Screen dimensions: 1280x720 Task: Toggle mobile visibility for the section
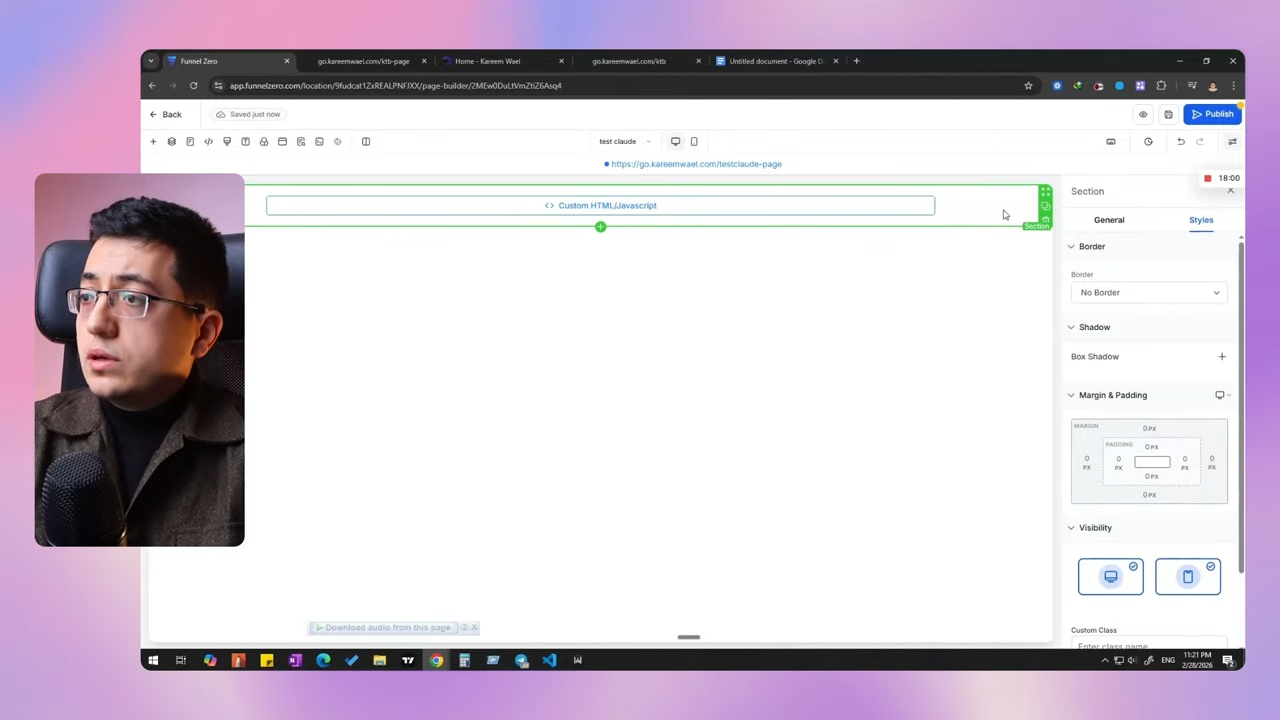click(x=1187, y=577)
